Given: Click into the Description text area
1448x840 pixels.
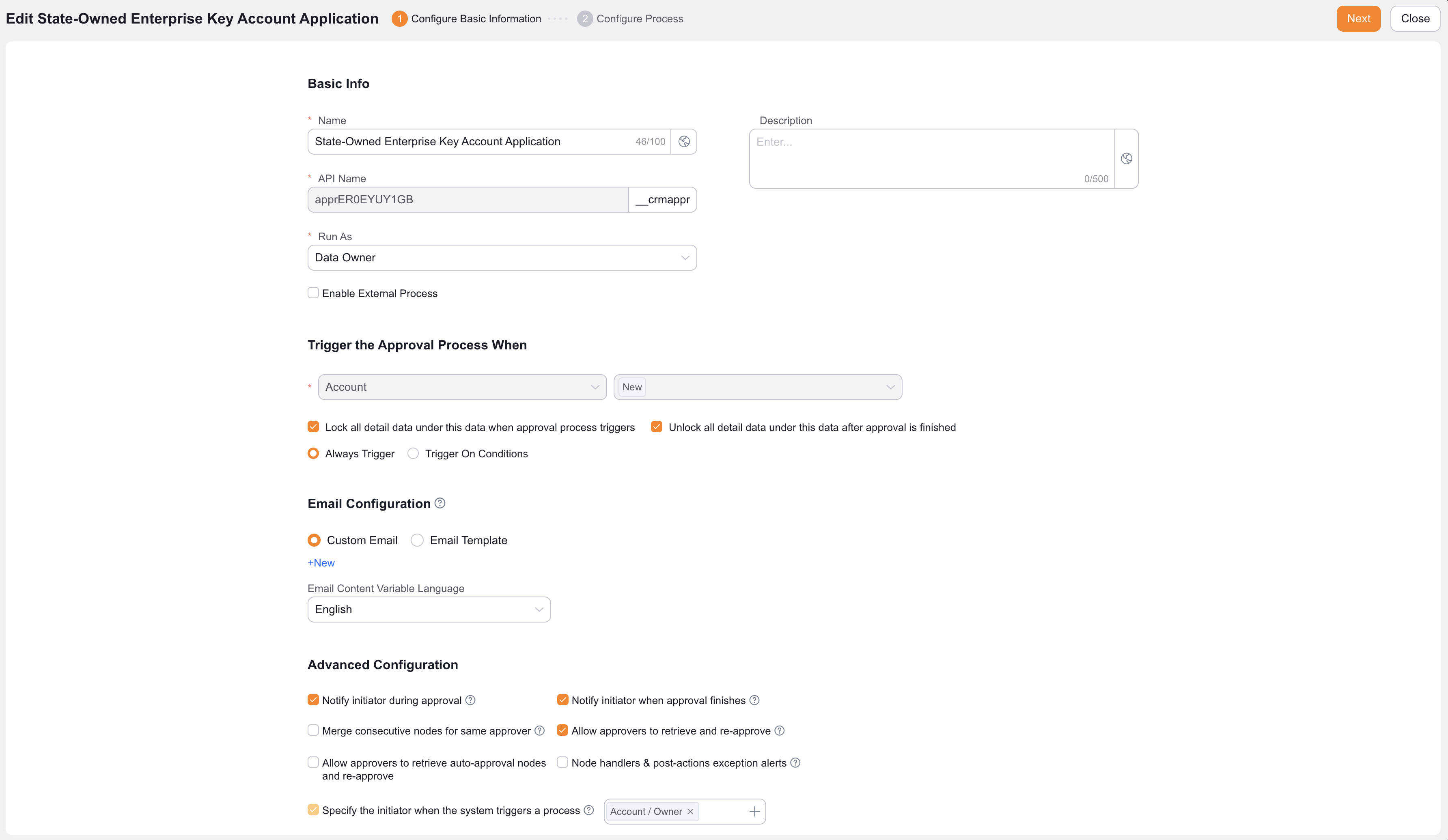Looking at the screenshot, I should (932, 159).
